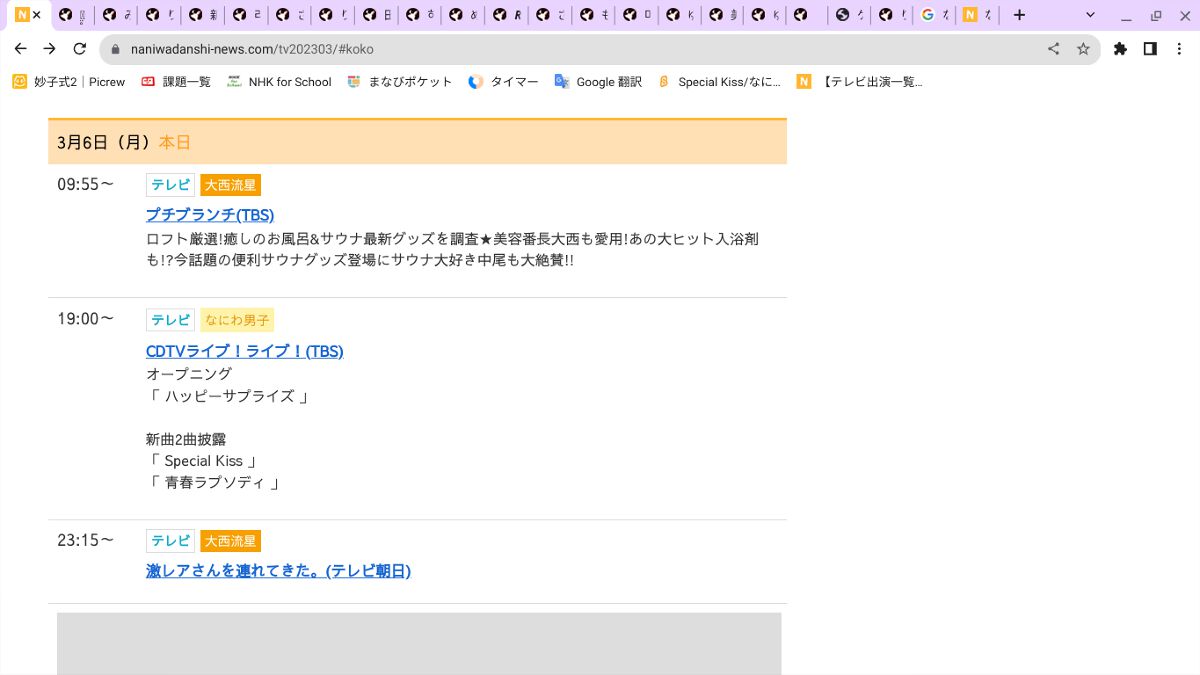Image resolution: width=1200 pixels, height=675 pixels.
Task: Click the browser back arrow
Action: [x=20, y=49]
